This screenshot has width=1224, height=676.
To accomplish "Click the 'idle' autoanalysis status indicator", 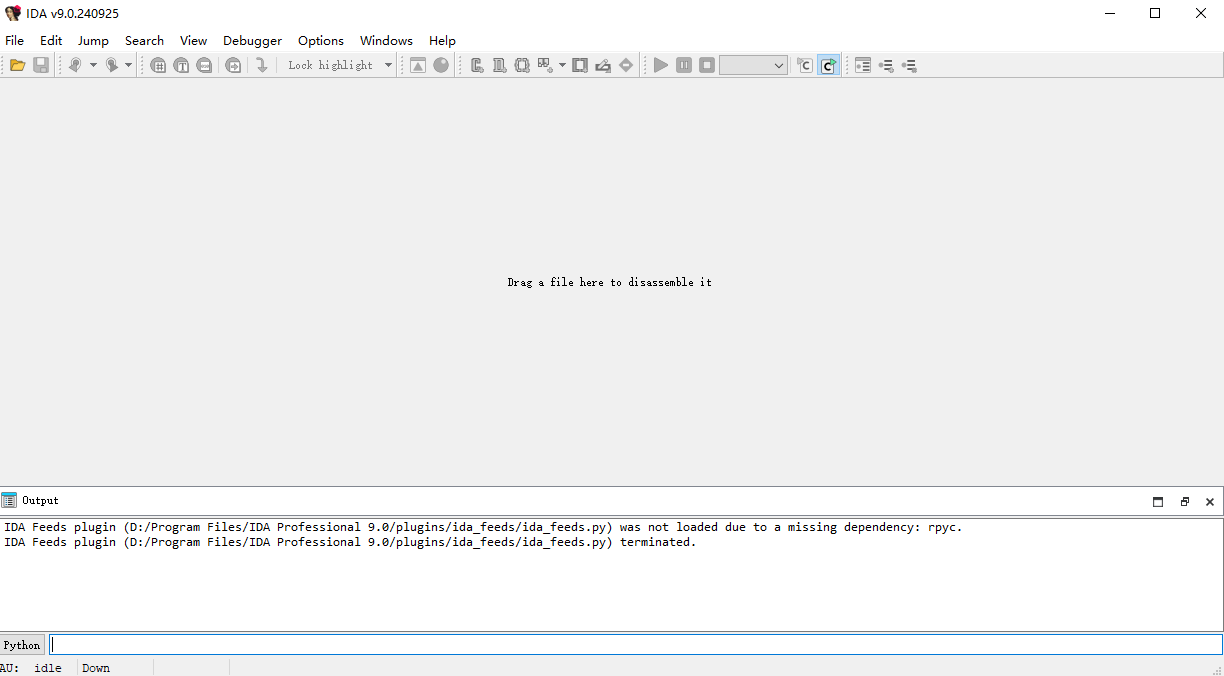I will coord(48,668).
